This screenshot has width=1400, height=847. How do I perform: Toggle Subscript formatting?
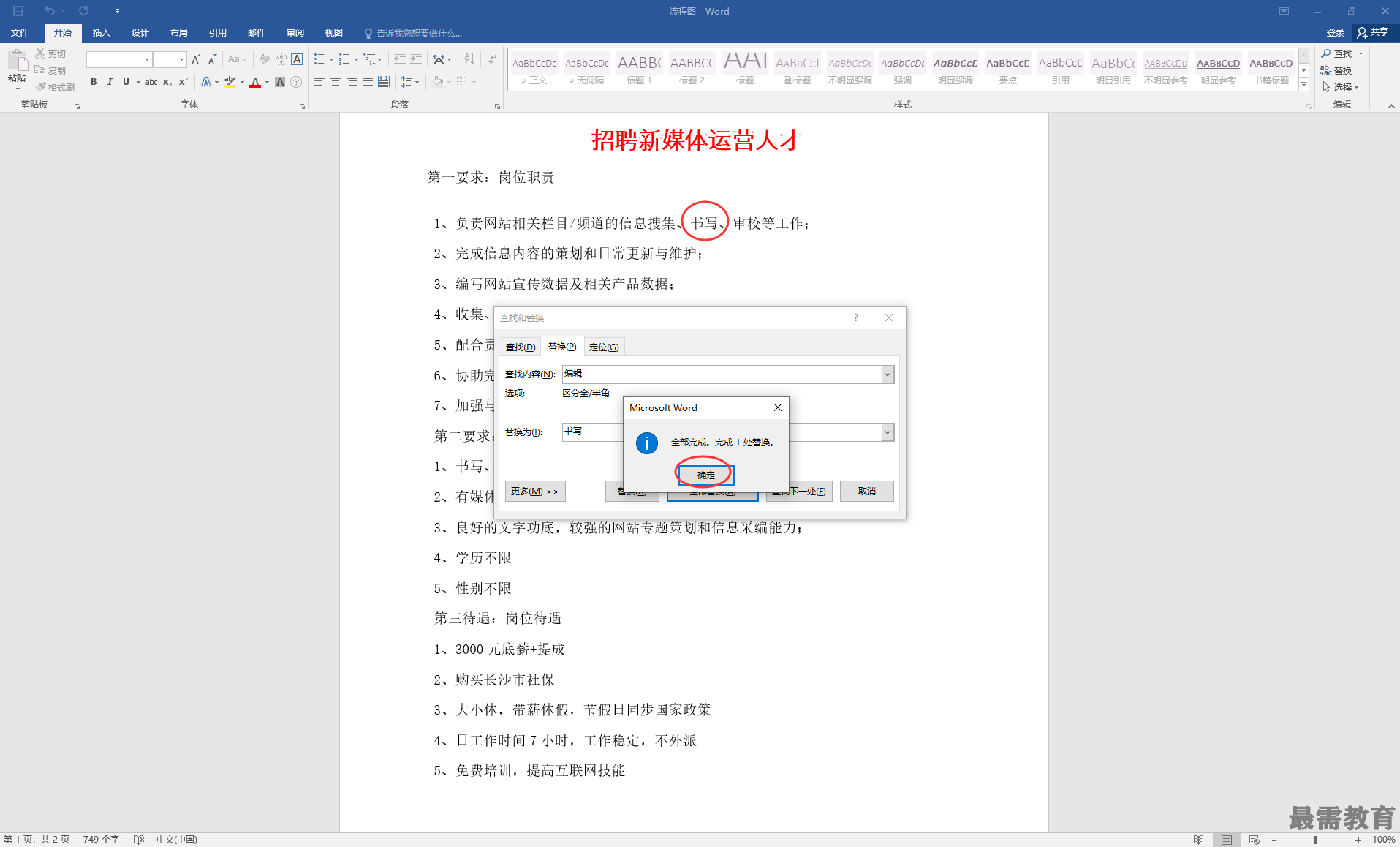coord(167,82)
